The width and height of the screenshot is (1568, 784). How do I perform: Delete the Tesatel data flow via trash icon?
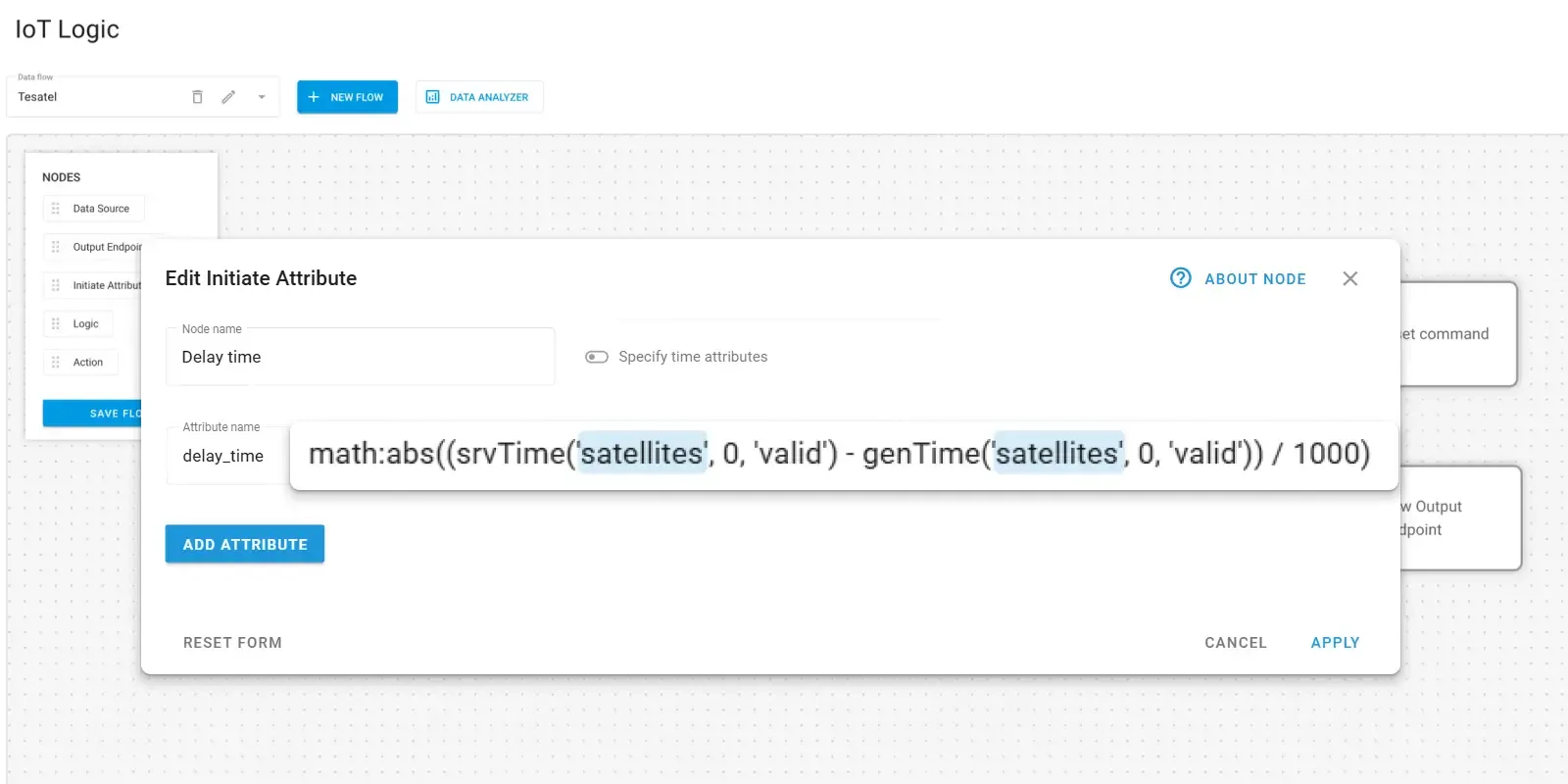point(197,97)
